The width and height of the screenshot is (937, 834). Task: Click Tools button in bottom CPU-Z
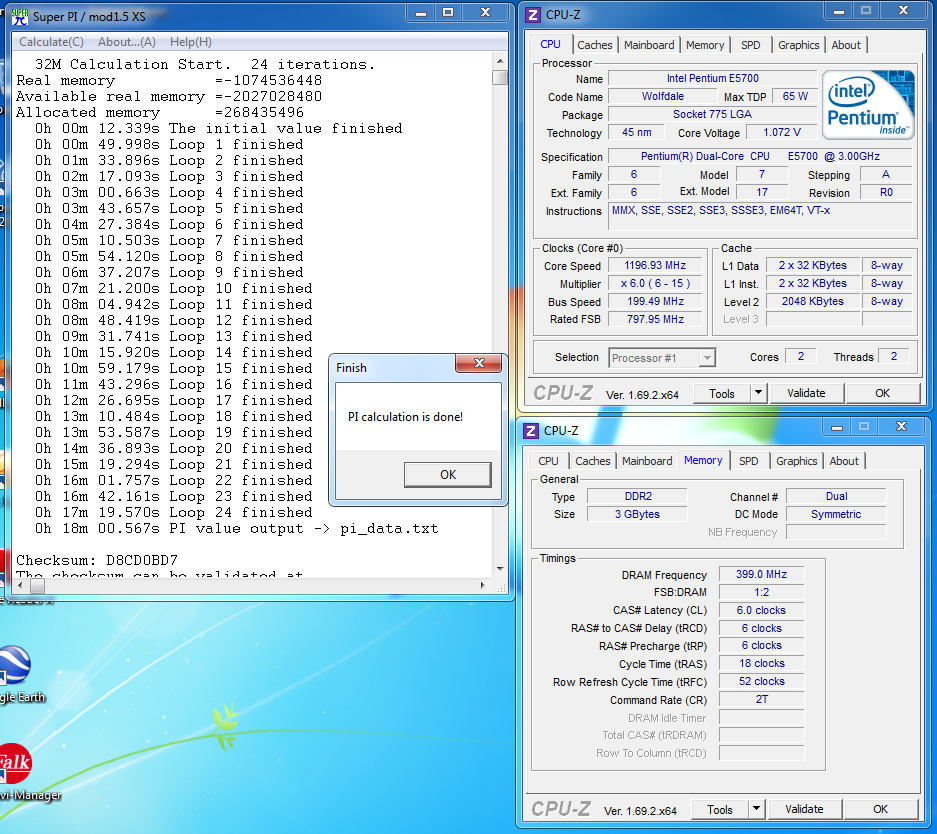(719, 810)
